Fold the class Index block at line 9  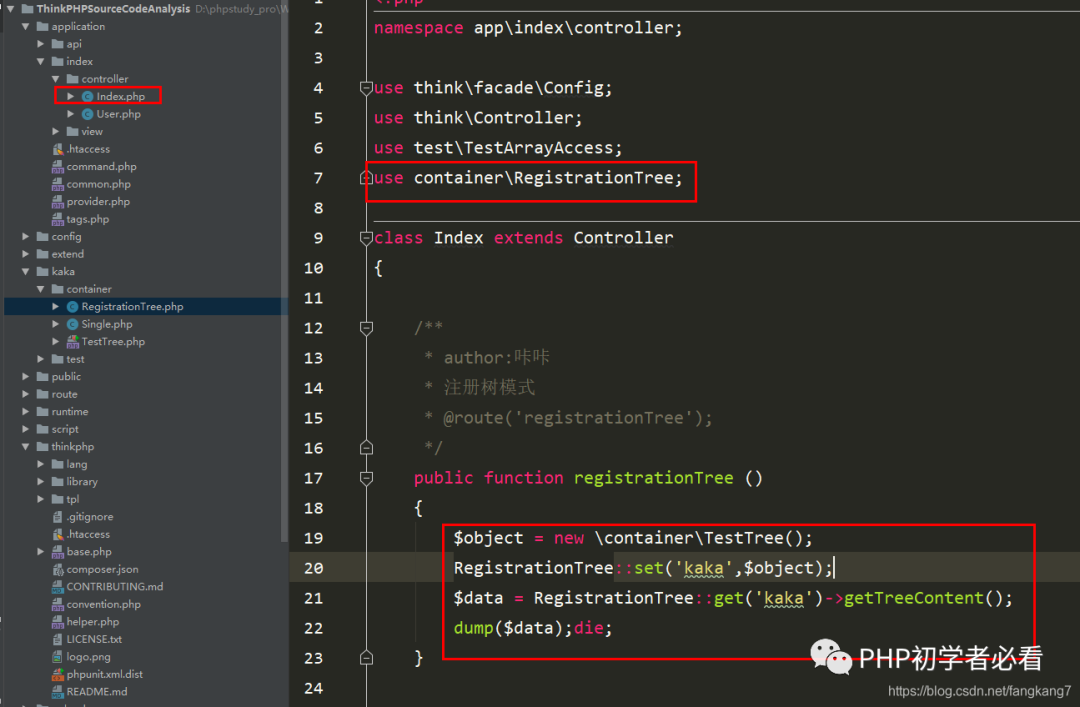366,238
